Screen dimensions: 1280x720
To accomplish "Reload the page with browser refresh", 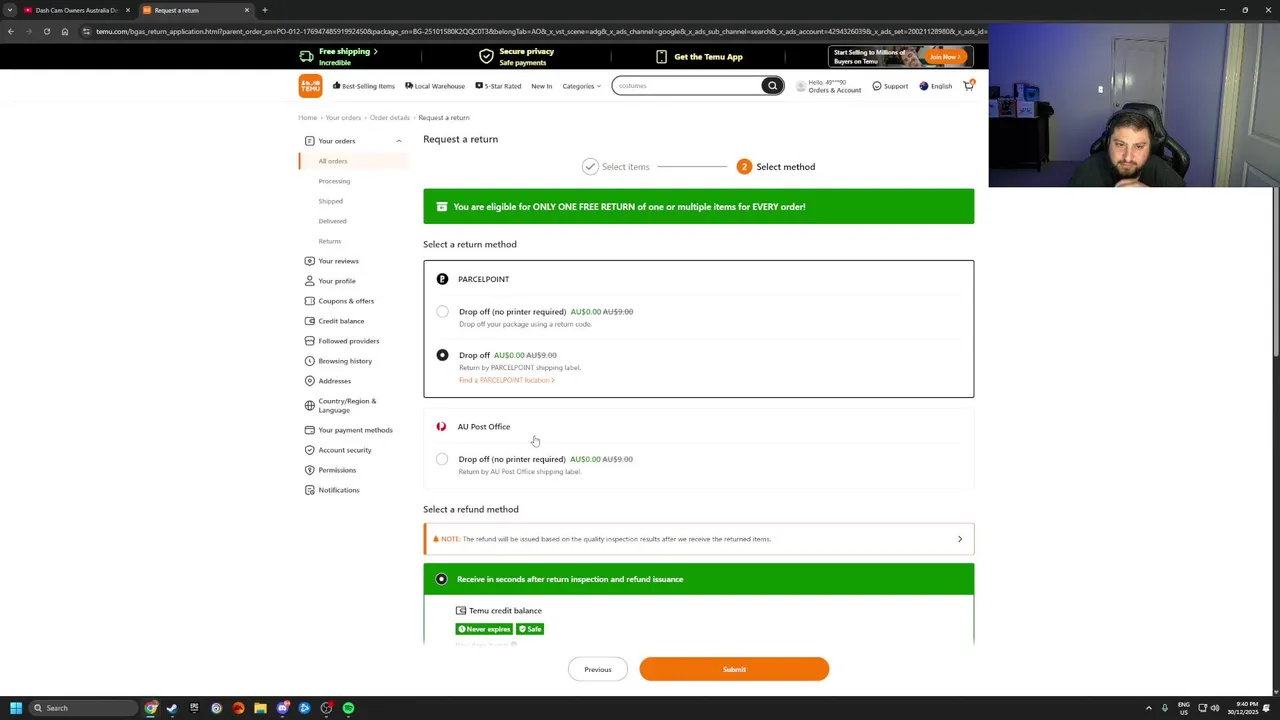I will pos(46,31).
